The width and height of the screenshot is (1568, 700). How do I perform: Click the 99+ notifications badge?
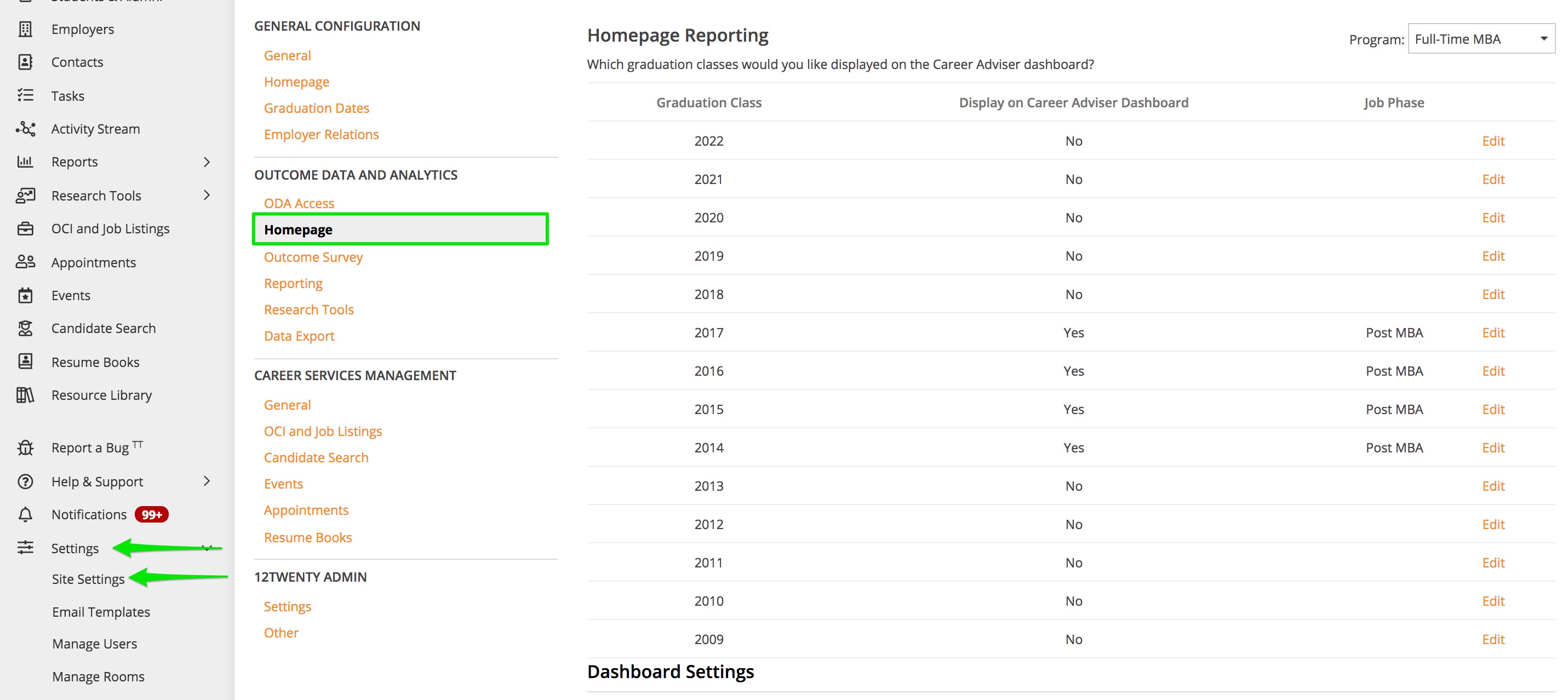pyautogui.click(x=151, y=514)
